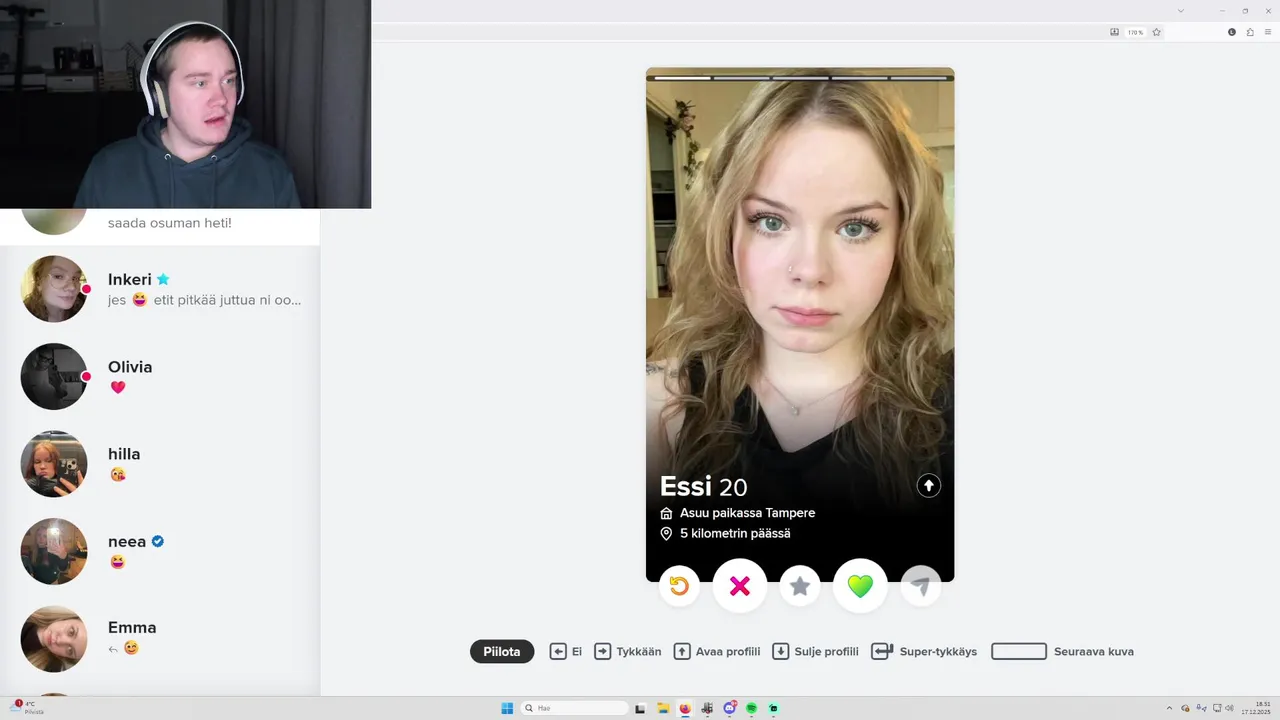Image resolution: width=1280 pixels, height=720 pixels.
Task: Open Essi's profile with the up-arrow icon
Action: pyautogui.click(x=929, y=485)
